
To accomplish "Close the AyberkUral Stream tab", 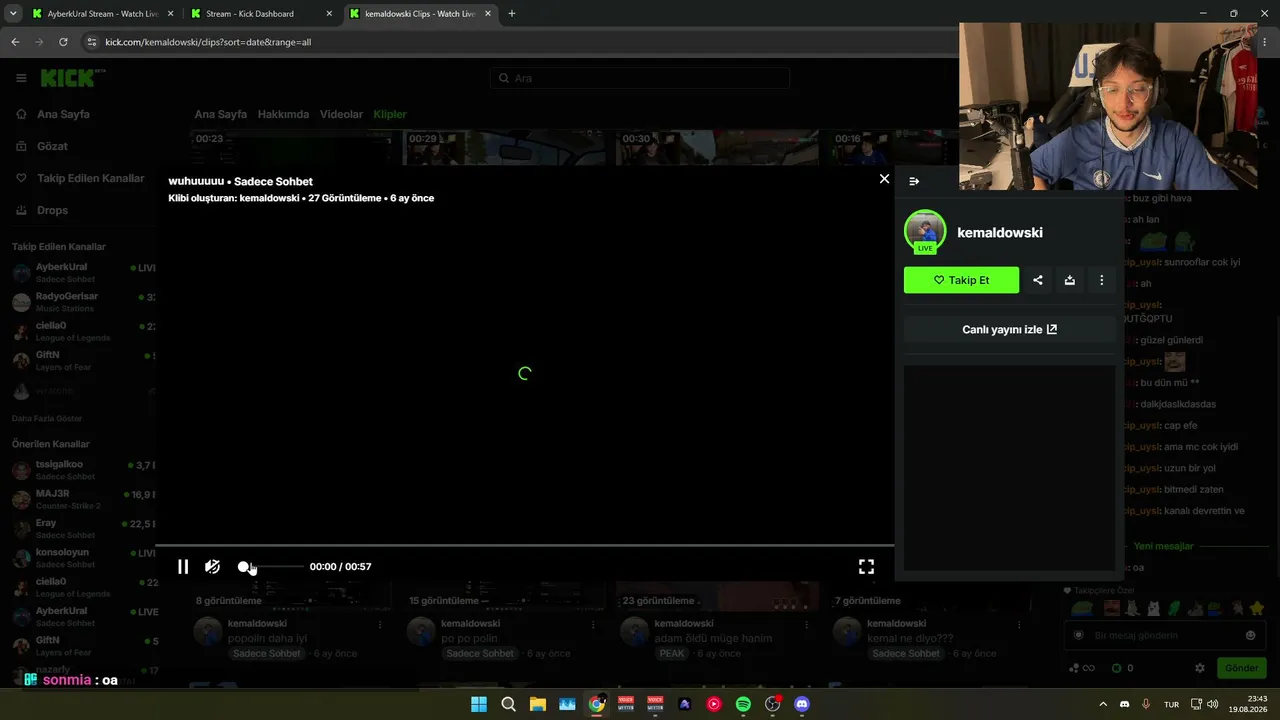I will 170,14.
